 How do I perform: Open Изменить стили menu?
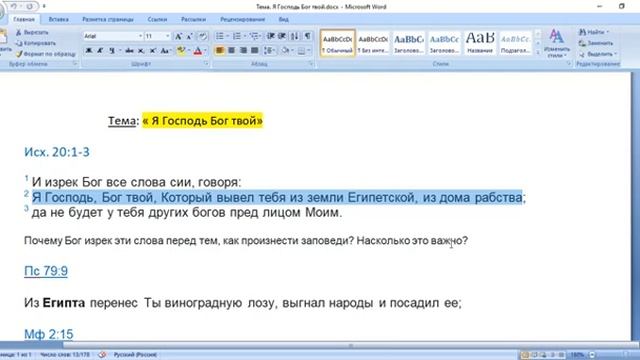556,43
